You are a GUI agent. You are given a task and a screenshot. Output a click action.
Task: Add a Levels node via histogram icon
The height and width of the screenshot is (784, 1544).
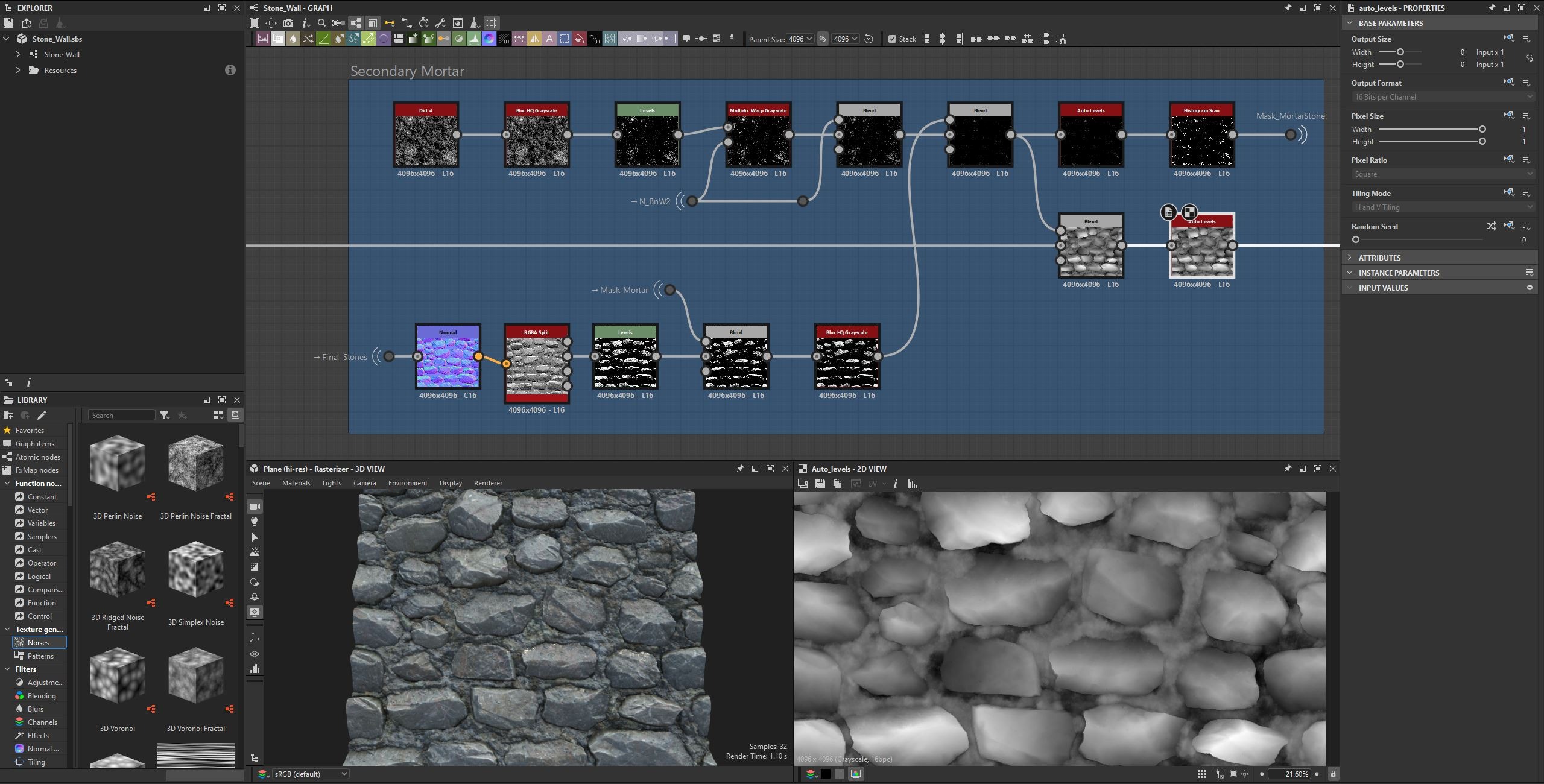click(473, 39)
